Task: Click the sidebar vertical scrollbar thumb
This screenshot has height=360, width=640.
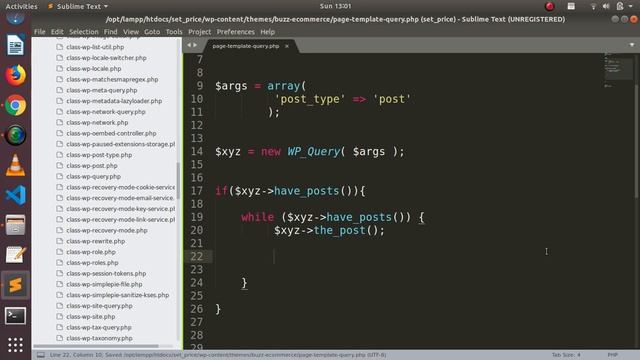Action: (178, 180)
